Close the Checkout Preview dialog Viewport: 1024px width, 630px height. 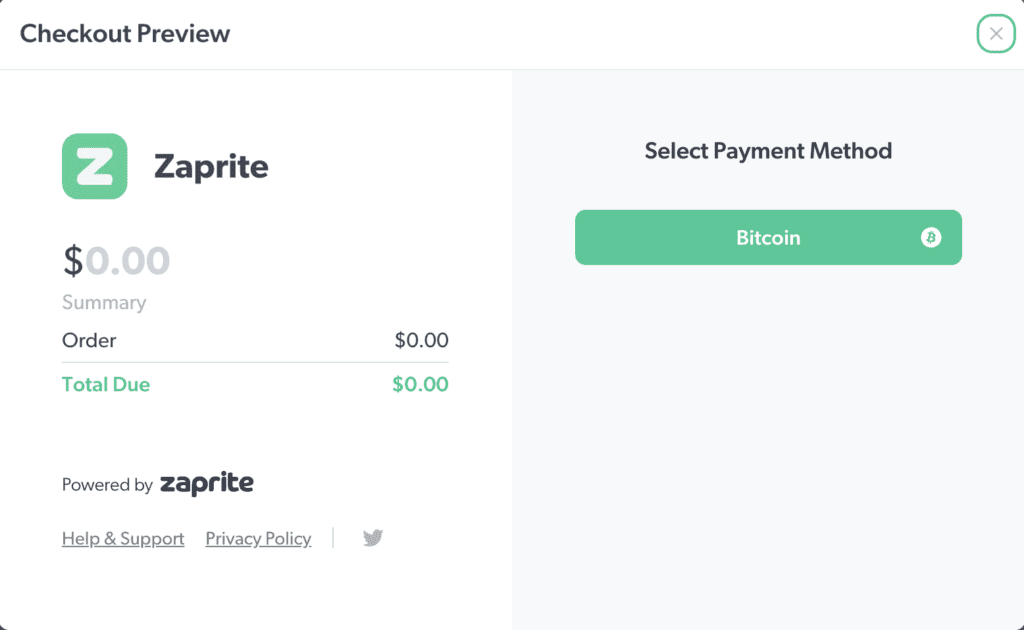click(995, 34)
